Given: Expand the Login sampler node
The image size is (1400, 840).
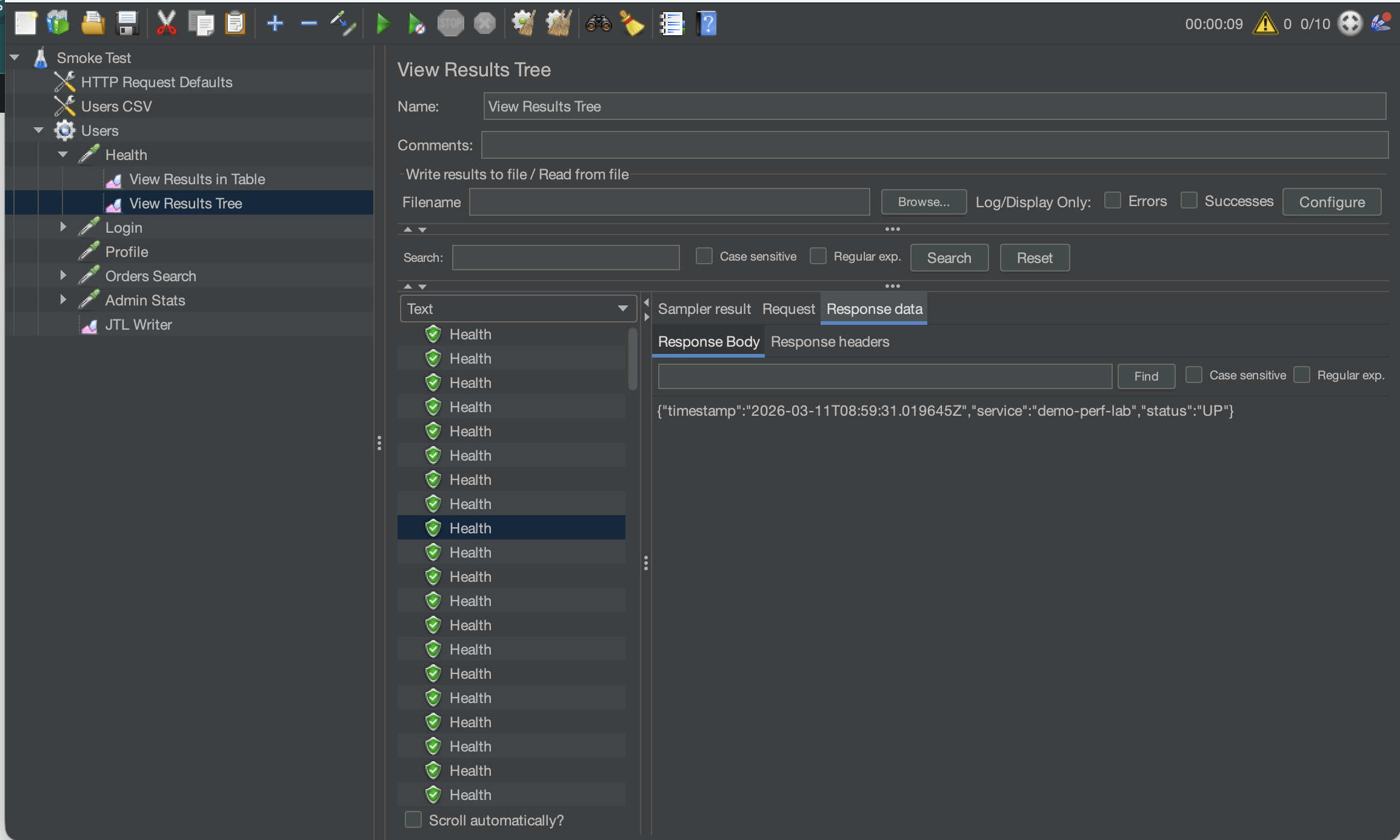Looking at the screenshot, I should pos(63,227).
